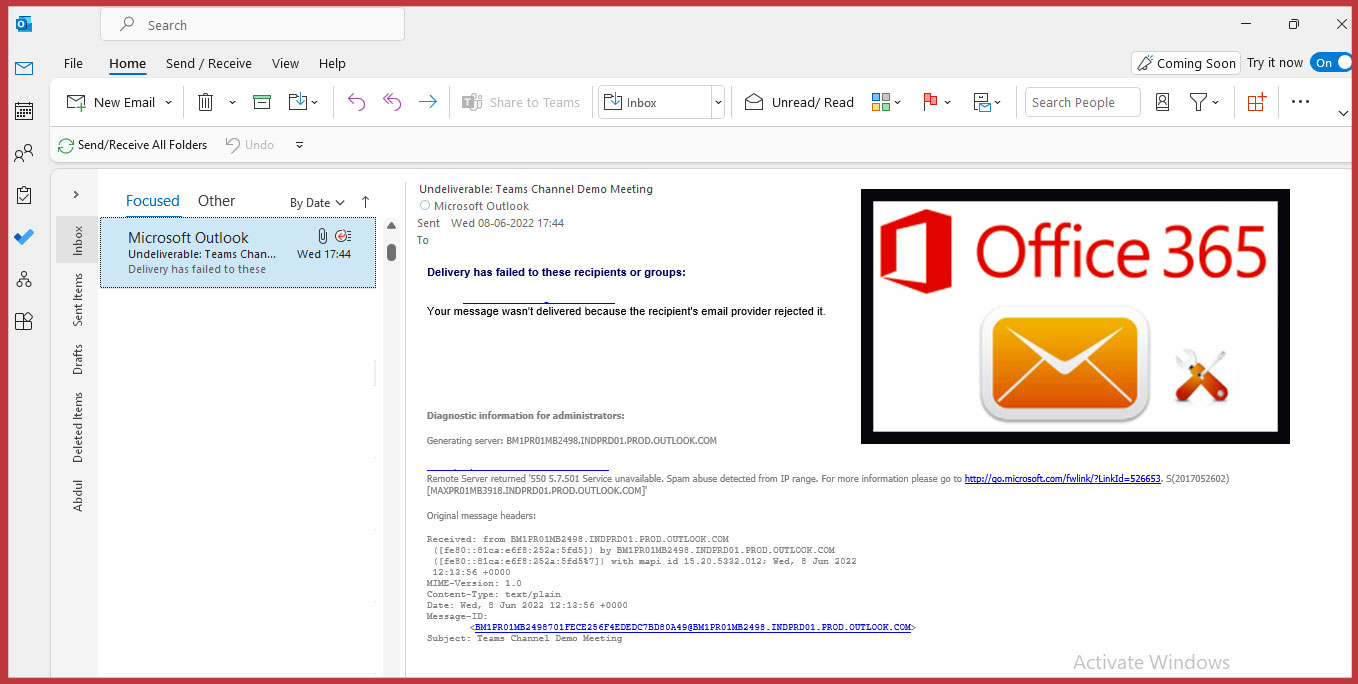The image size is (1358, 684).
Task: Click Coming Soon button
Action: tap(1186, 63)
